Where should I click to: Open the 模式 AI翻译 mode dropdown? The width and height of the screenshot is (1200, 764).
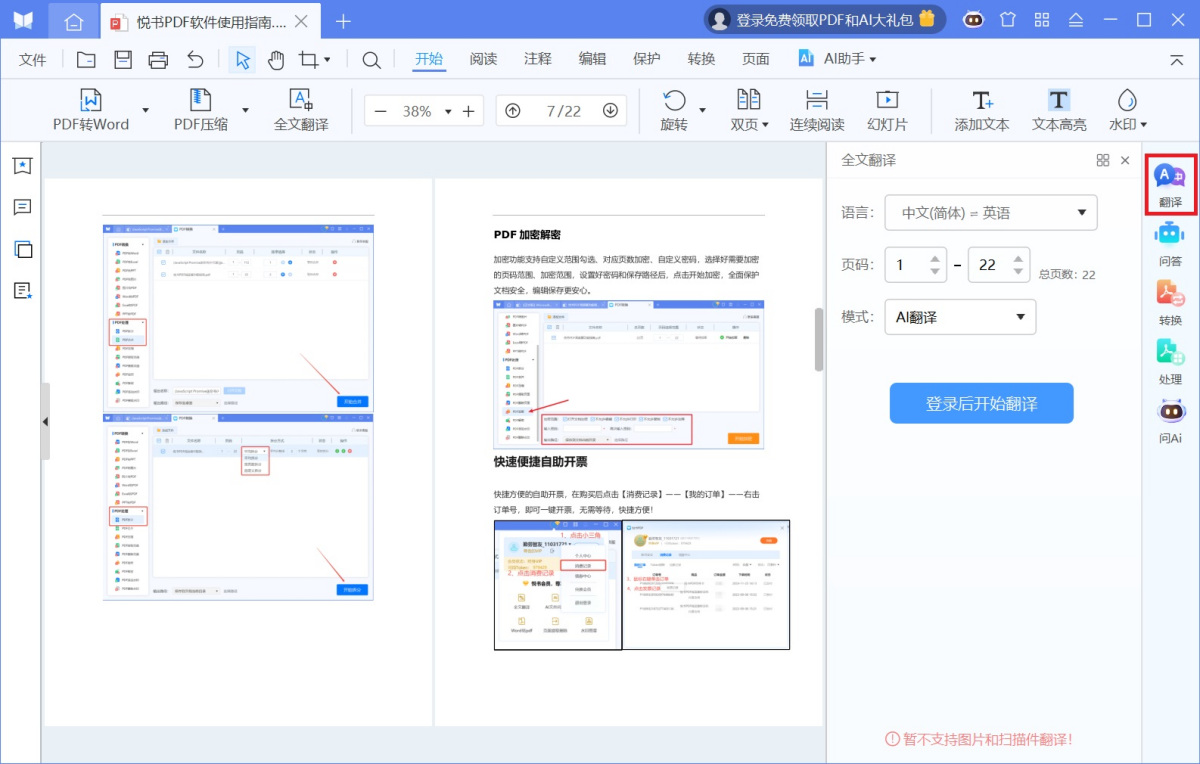[960, 317]
